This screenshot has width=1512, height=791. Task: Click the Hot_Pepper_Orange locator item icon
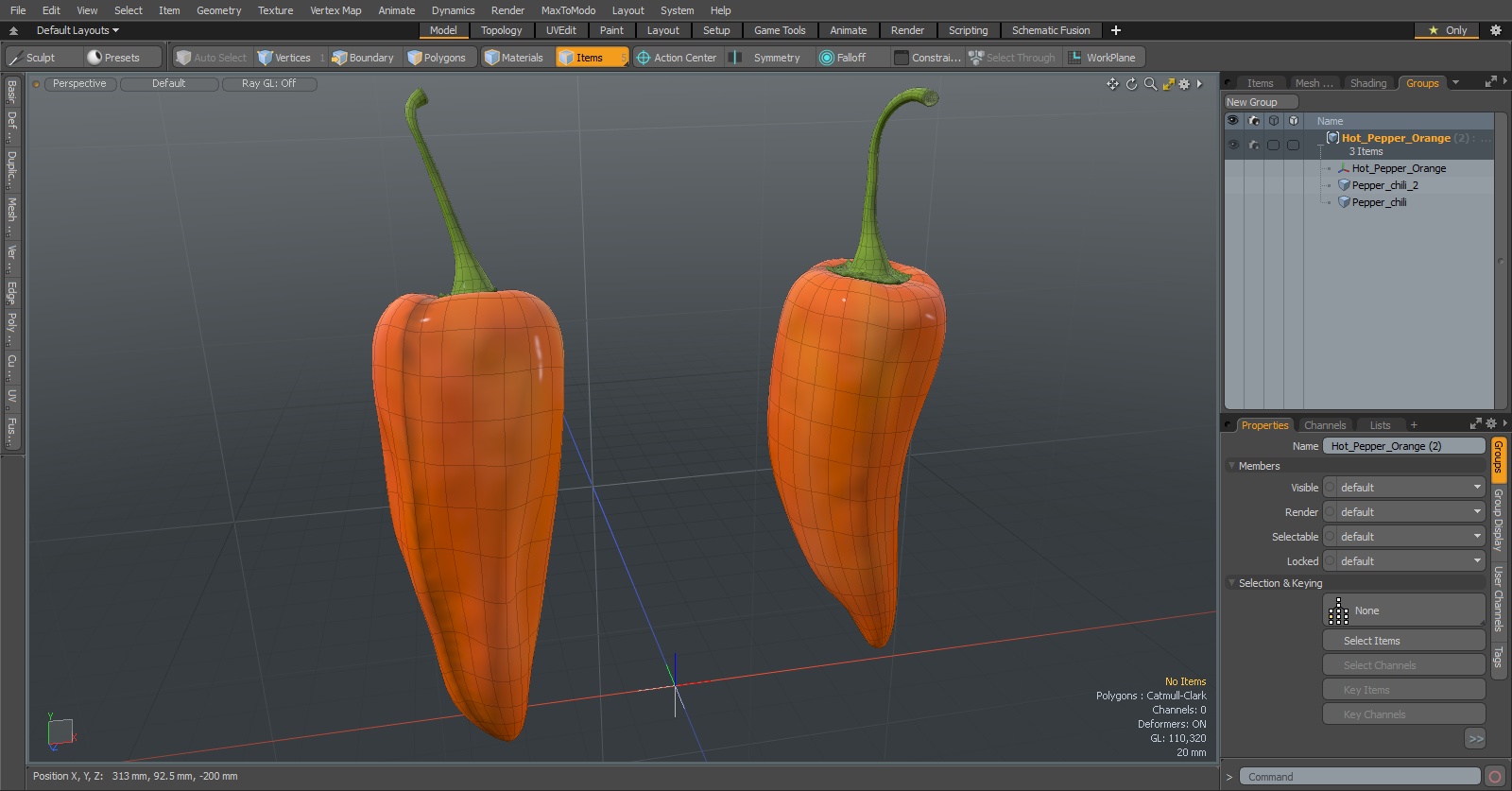coord(1344,168)
